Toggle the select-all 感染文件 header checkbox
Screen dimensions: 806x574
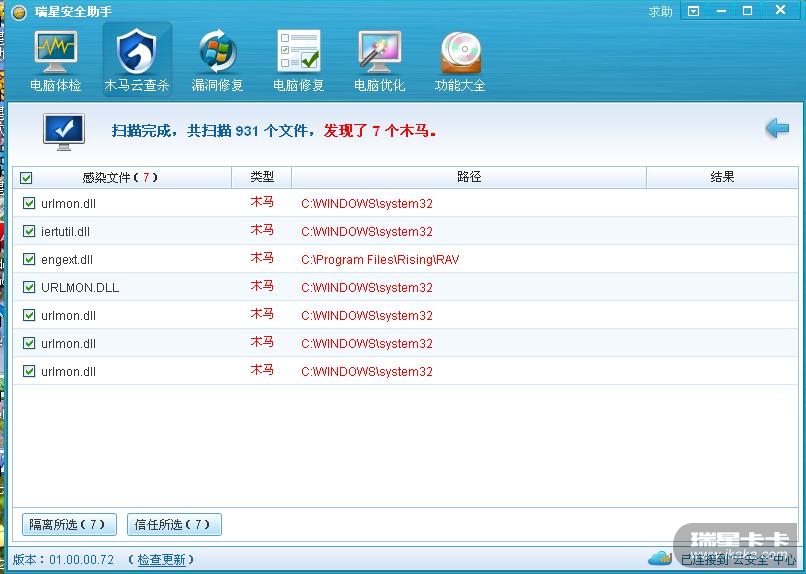click(x=26, y=178)
